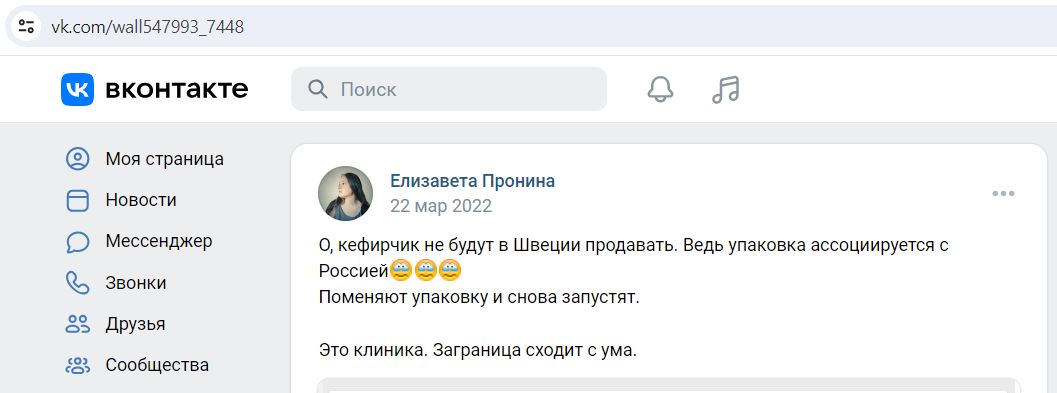The width and height of the screenshot is (1057, 393).
Task: Focus the Поиск search field
Action: tap(449, 89)
